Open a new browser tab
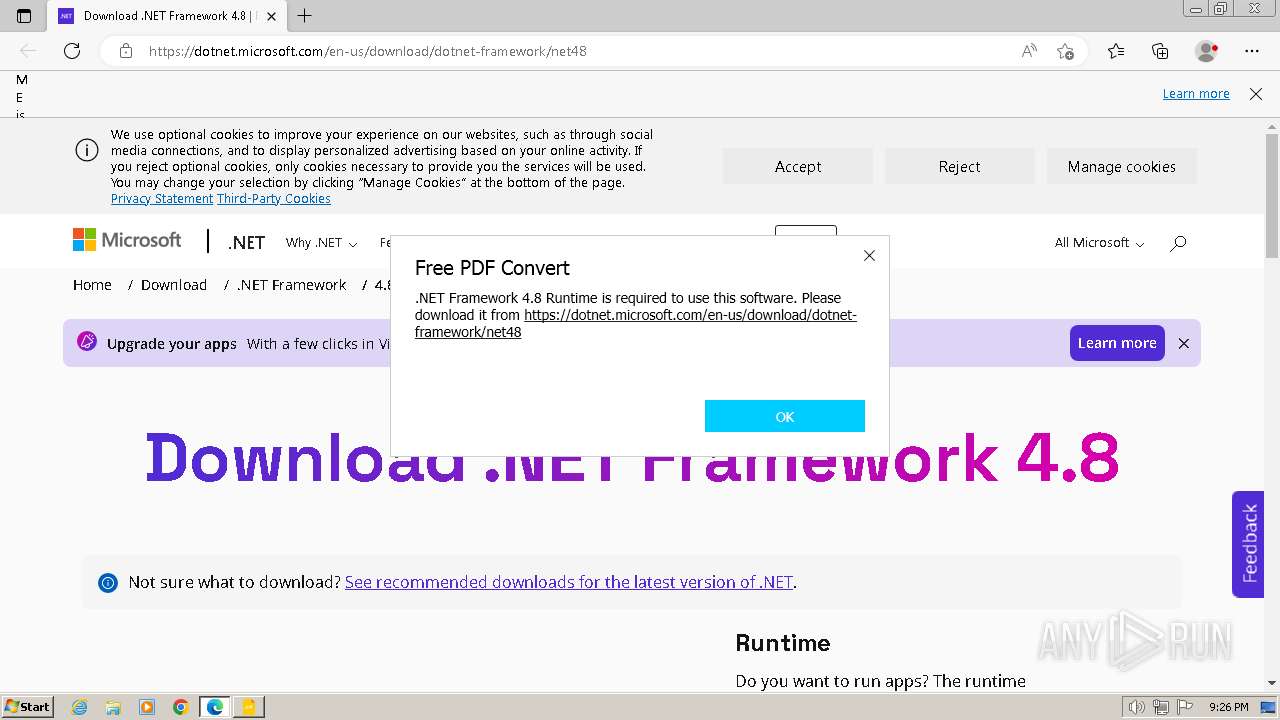 tap(305, 16)
